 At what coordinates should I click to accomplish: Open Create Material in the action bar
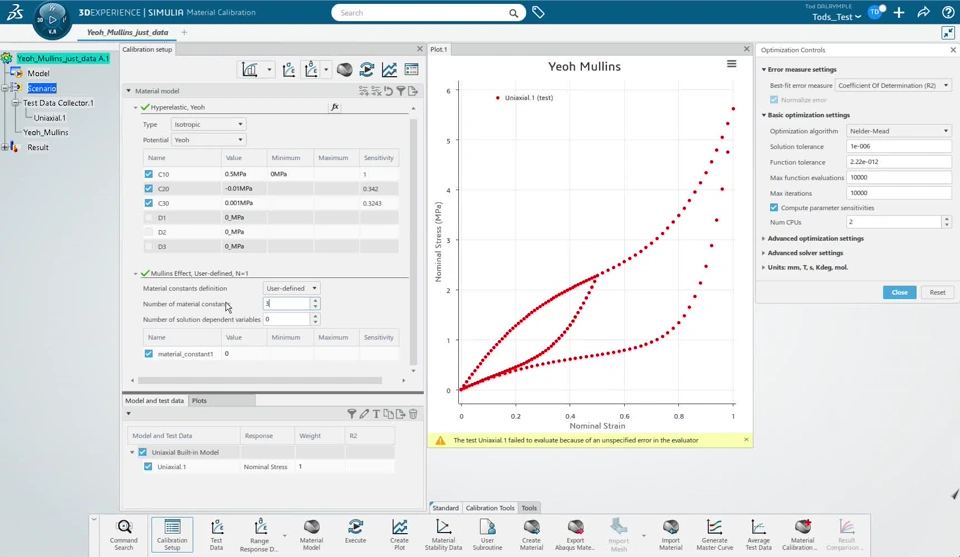[x=531, y=534]
